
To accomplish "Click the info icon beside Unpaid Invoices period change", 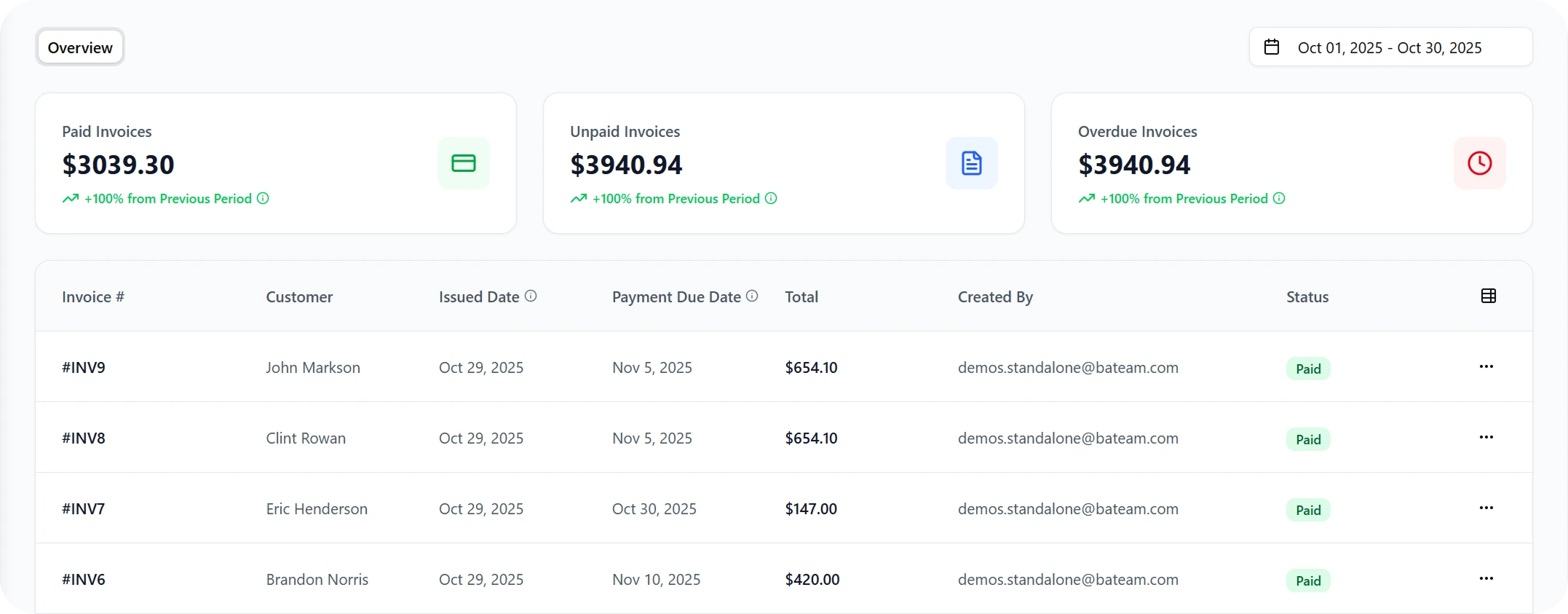I will (x=771, y=198).
